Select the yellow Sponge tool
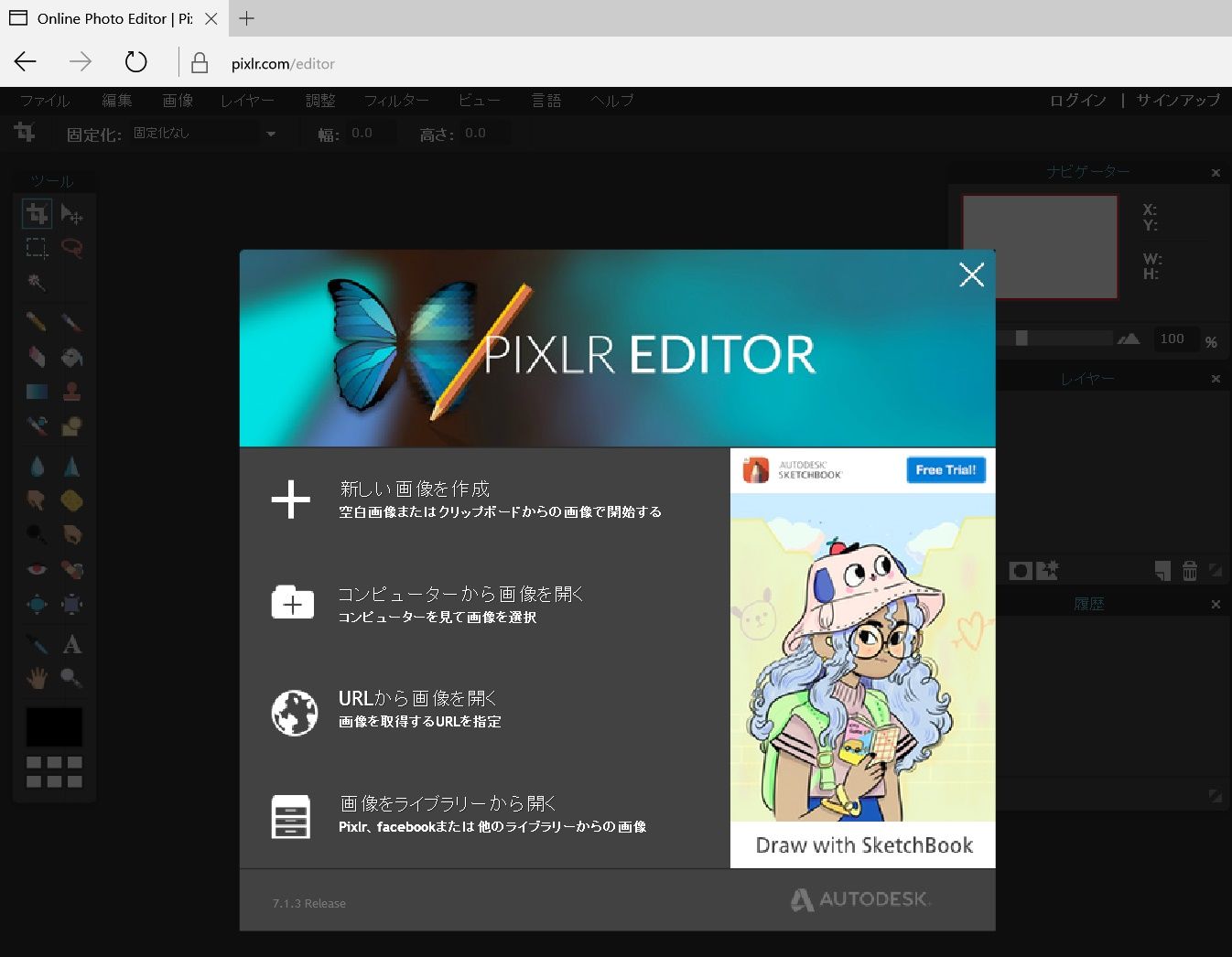 (71, 500)
